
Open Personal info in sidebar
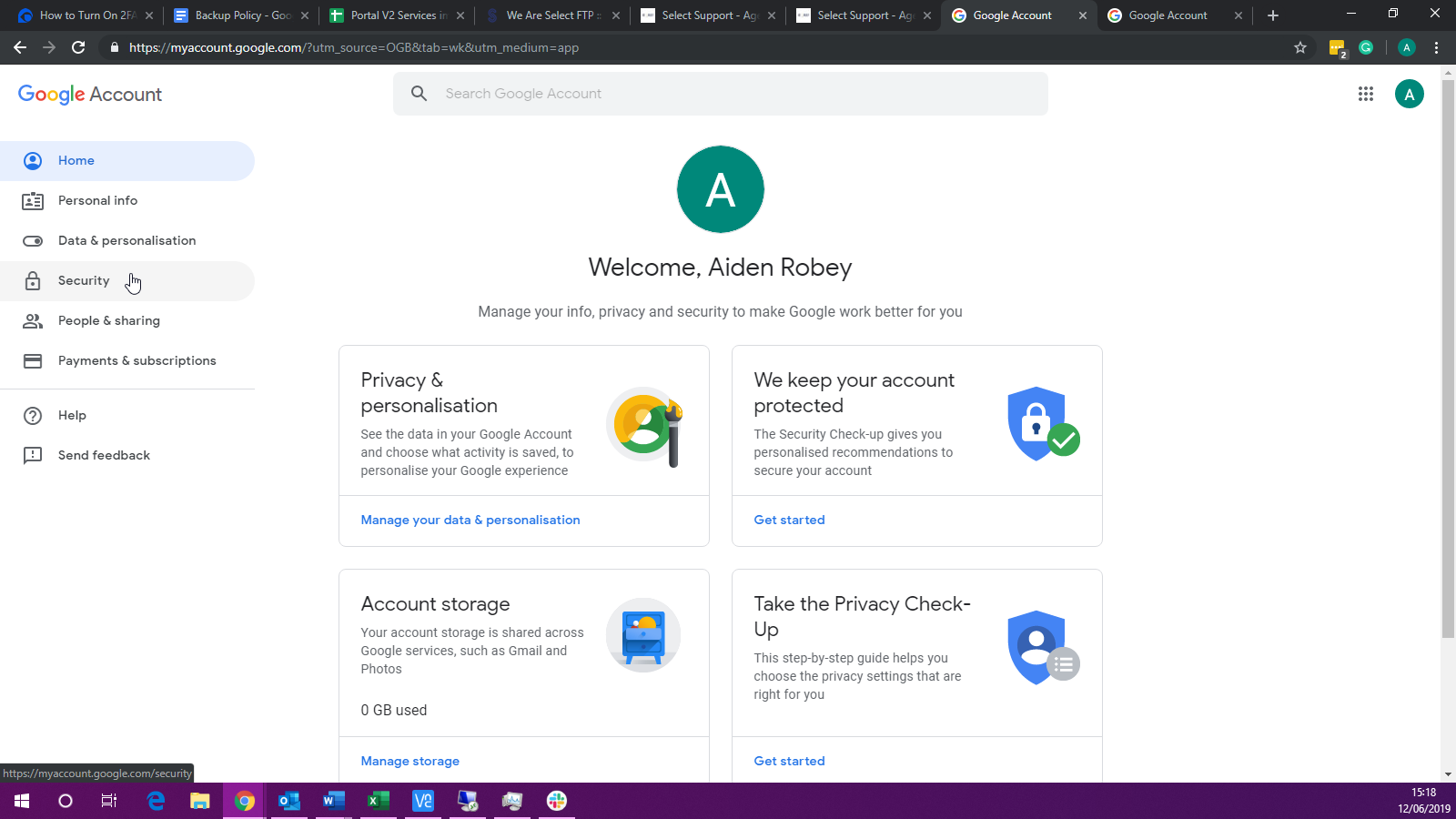127,201
